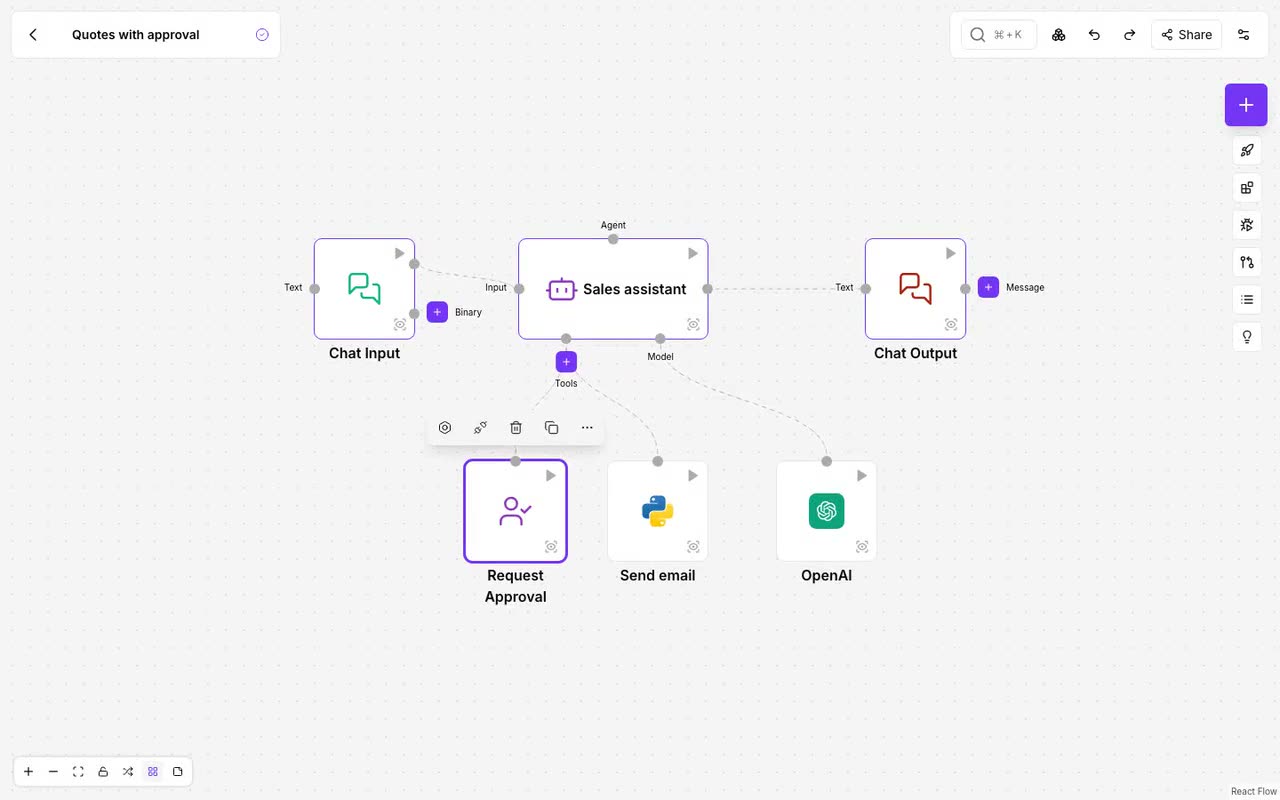This screenshot has width=1280, height=800.
Task: Click the redo arrow in top toolbar
Action: coord(1129,35)
